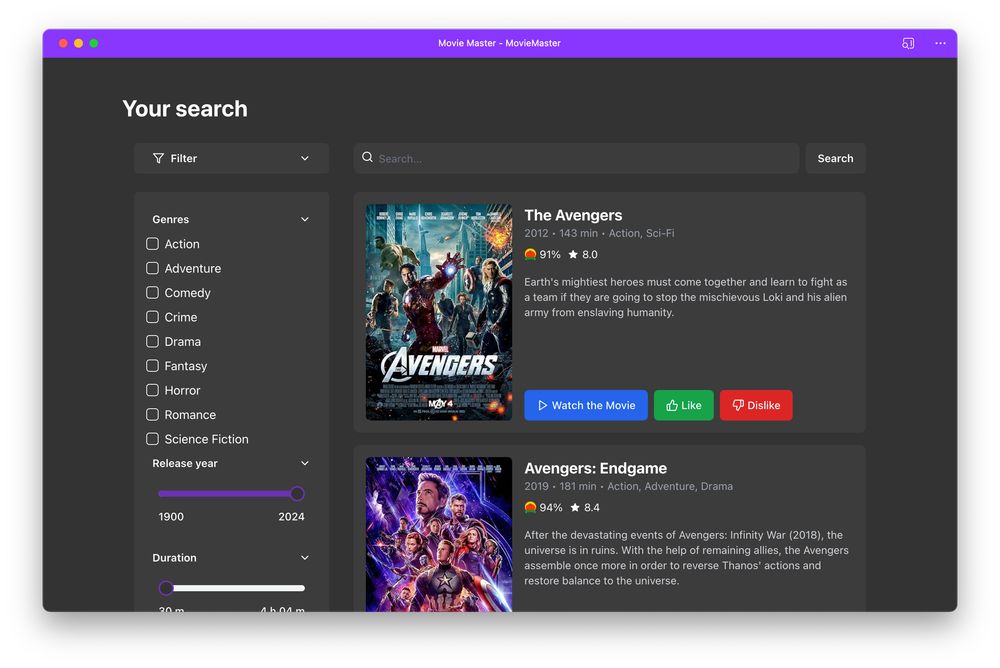Image resolution: width=1000 pixels, height=668 pixels.
Task: Click the tomato score icon for Avengers: Endgame
Action: (530, 507)
